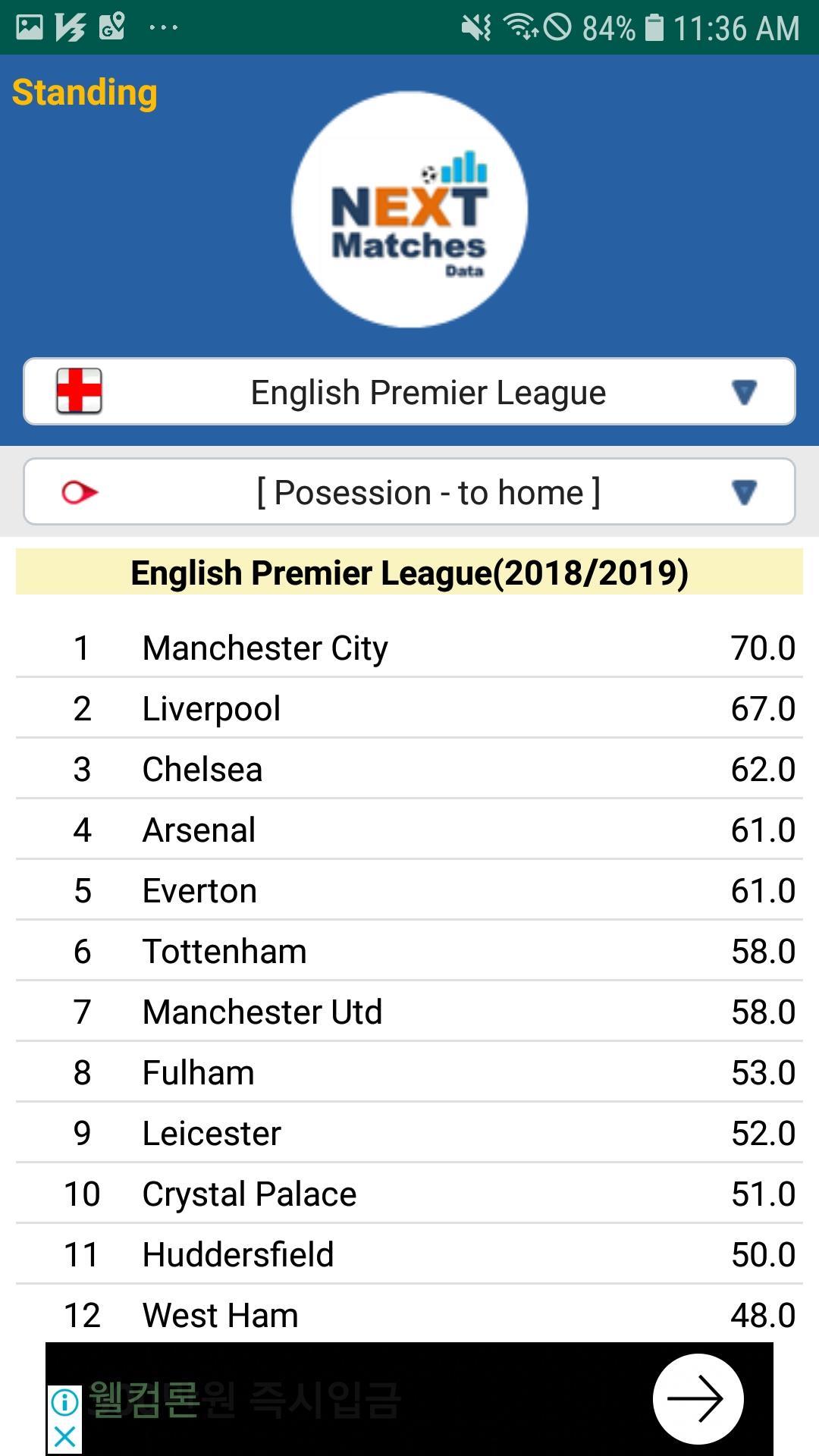Expand the Posession - to home dropdown arrow
This screenshot has width=819, height=1456.
tap(744, 493)
